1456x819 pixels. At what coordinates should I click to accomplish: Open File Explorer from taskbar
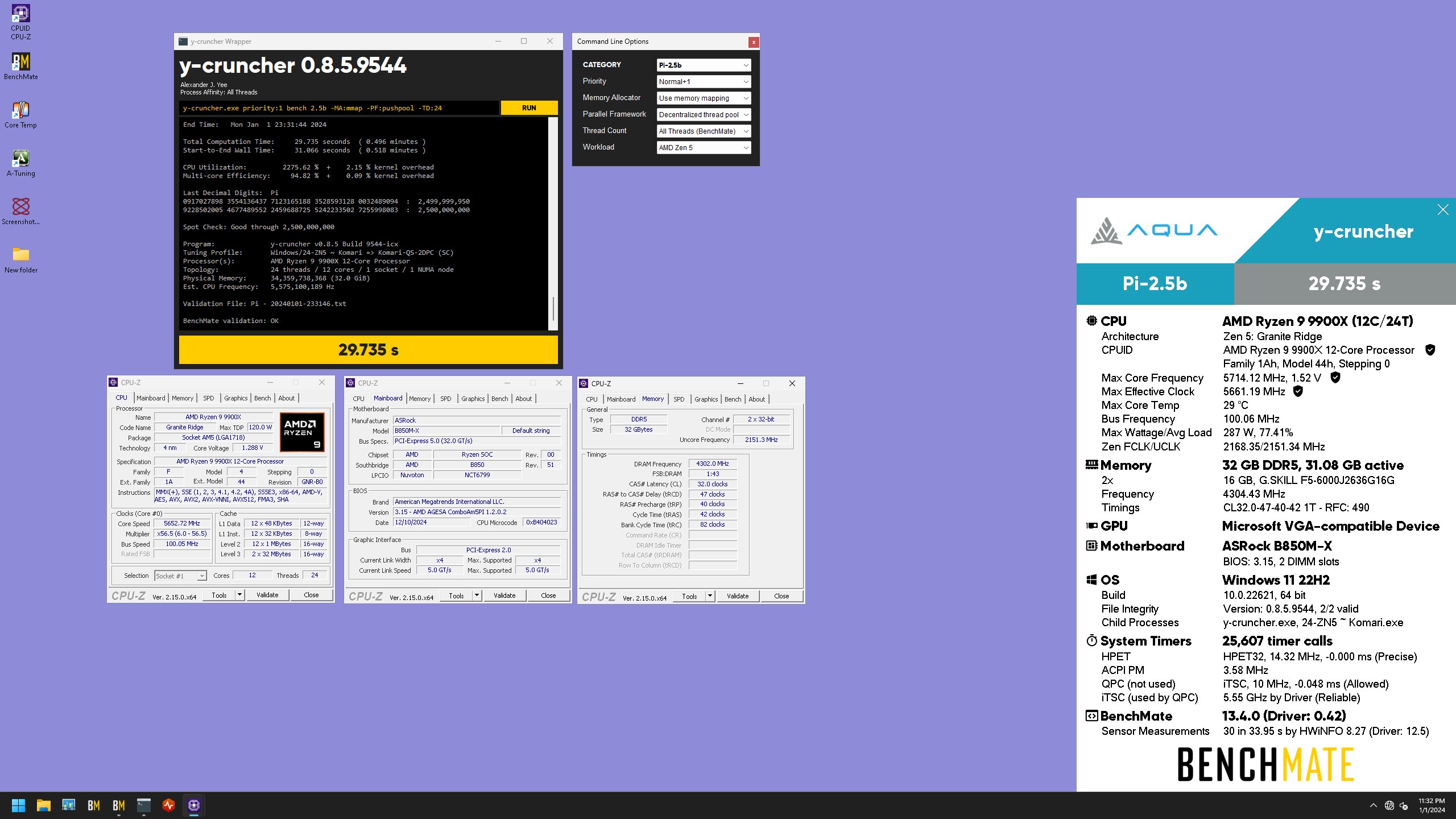click(43, 805)
